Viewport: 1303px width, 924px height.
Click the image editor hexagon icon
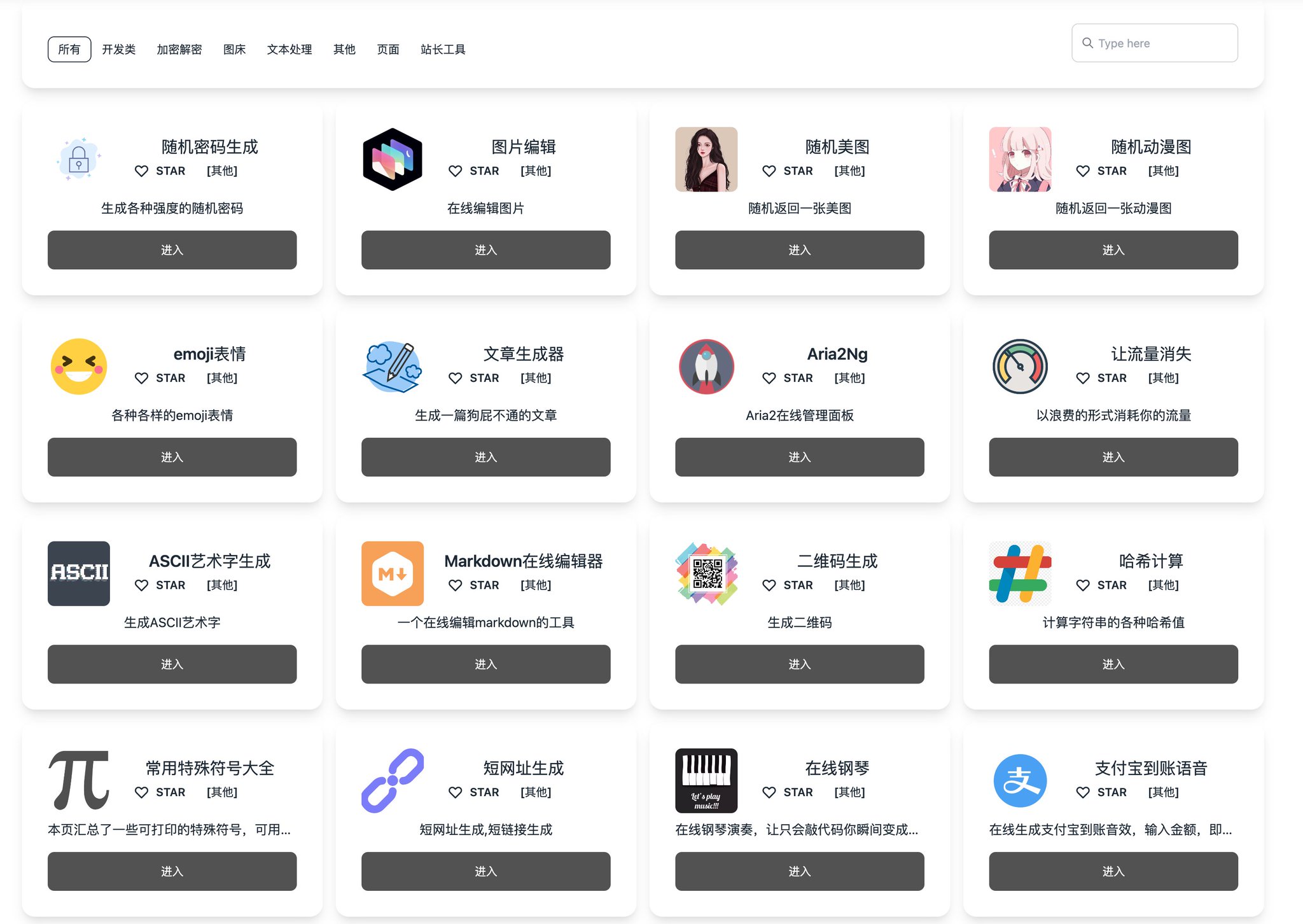tap(392, 159)
